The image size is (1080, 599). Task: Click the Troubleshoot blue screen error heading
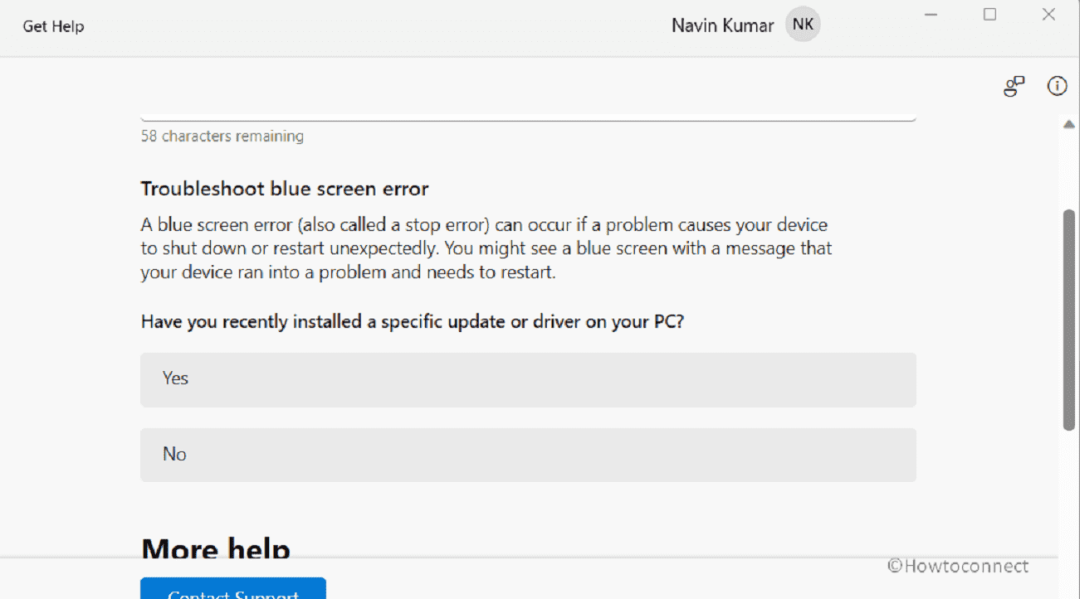tap(284, 189)
